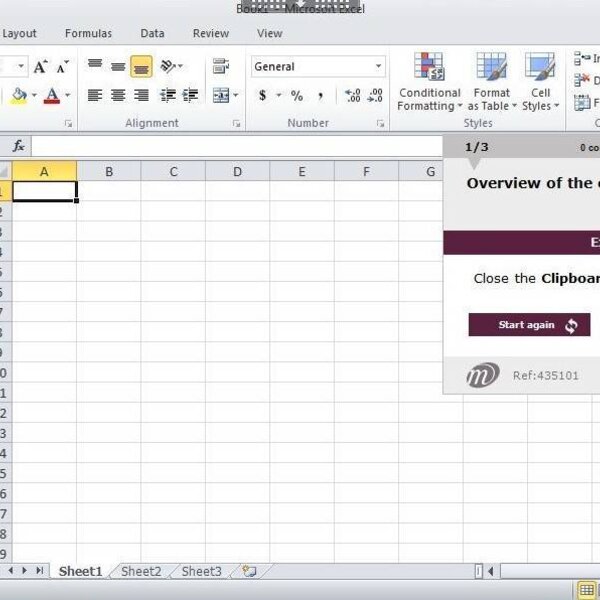This screenshot has width=600, height=600.
Task: Switch to Sheet2 tab
Action: pyautogui.click(x=141, y=571)
